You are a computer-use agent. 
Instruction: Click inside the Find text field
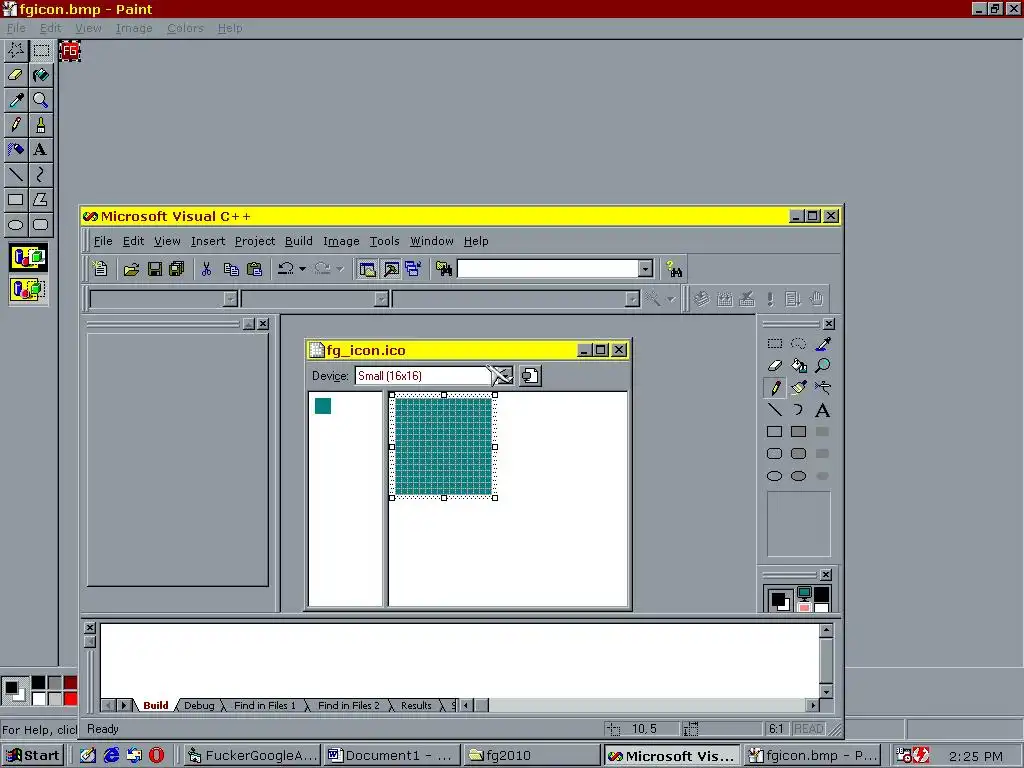pos(548,268)
